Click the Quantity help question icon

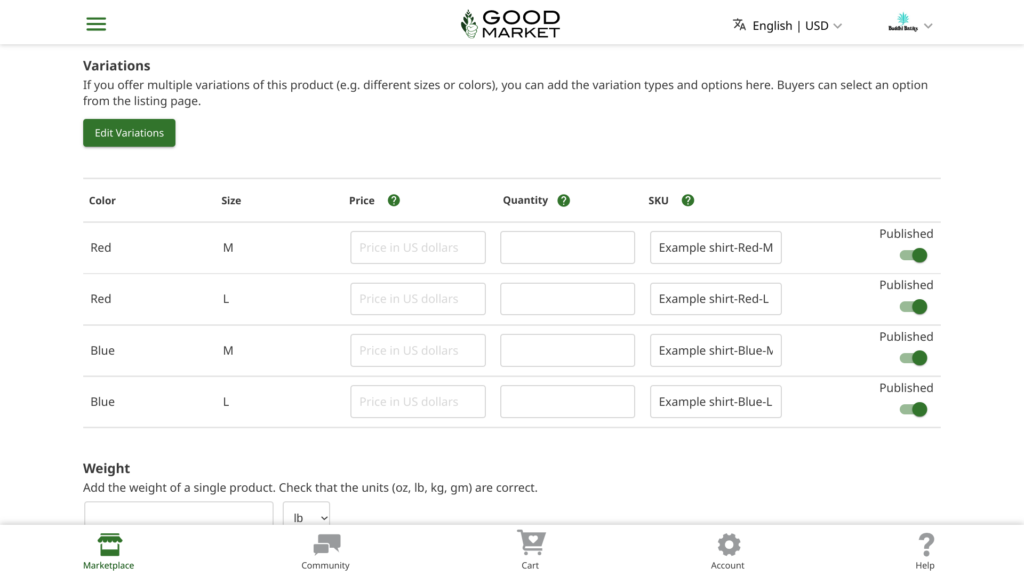click(564, 200)
